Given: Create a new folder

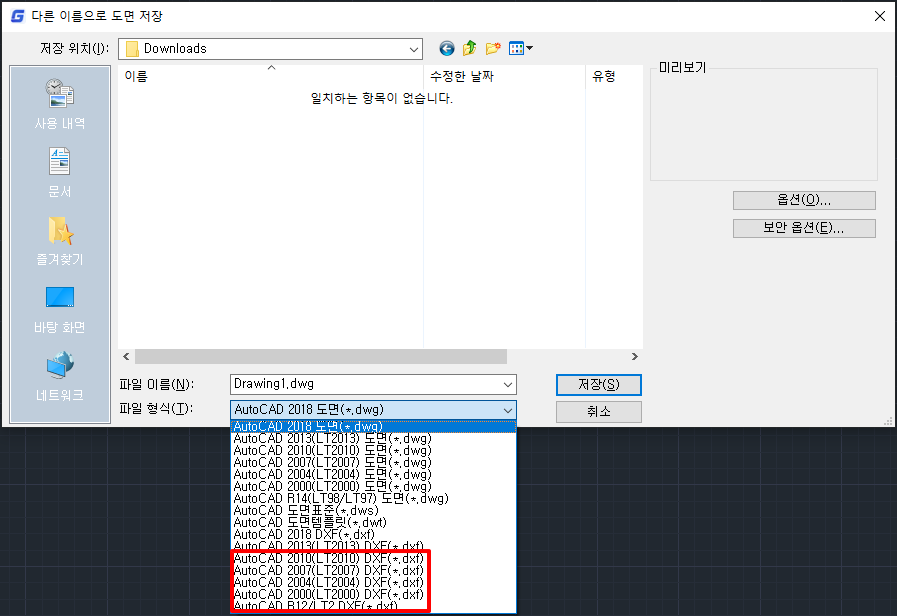Looking at the screenshot, I should click(493, 49).
